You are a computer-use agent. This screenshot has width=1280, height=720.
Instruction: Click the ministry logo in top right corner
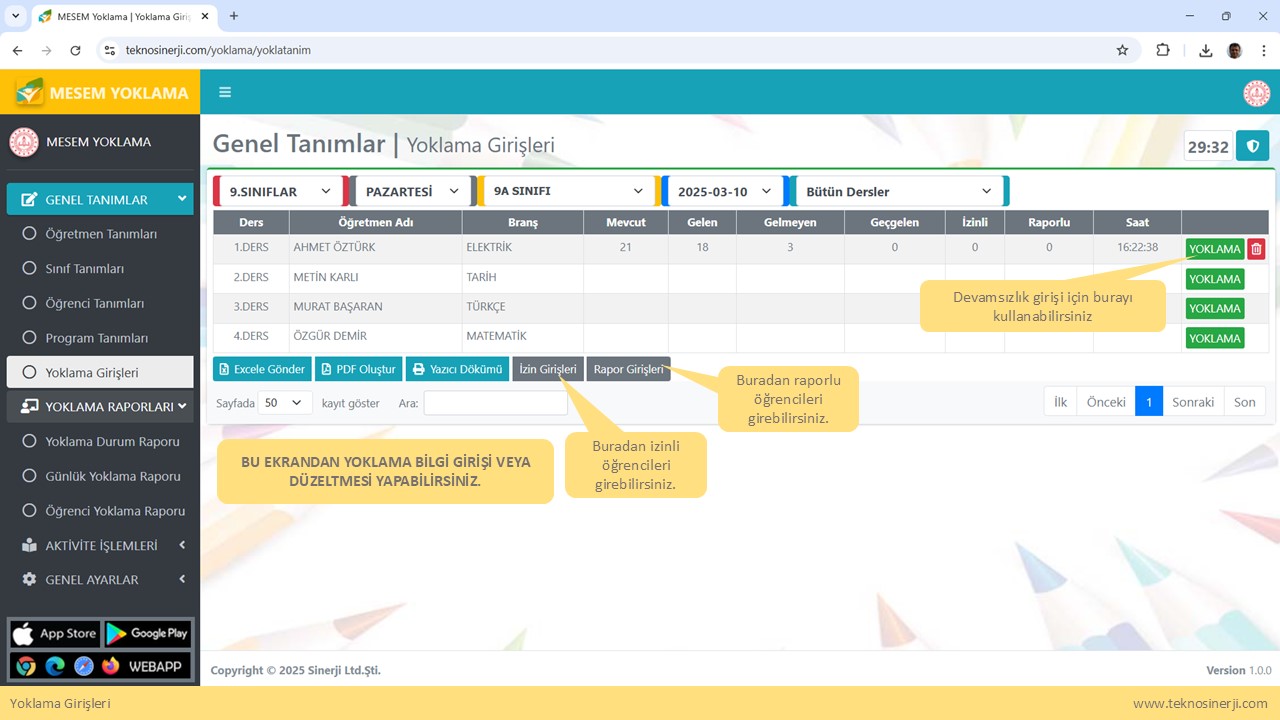pos(1256,93)
